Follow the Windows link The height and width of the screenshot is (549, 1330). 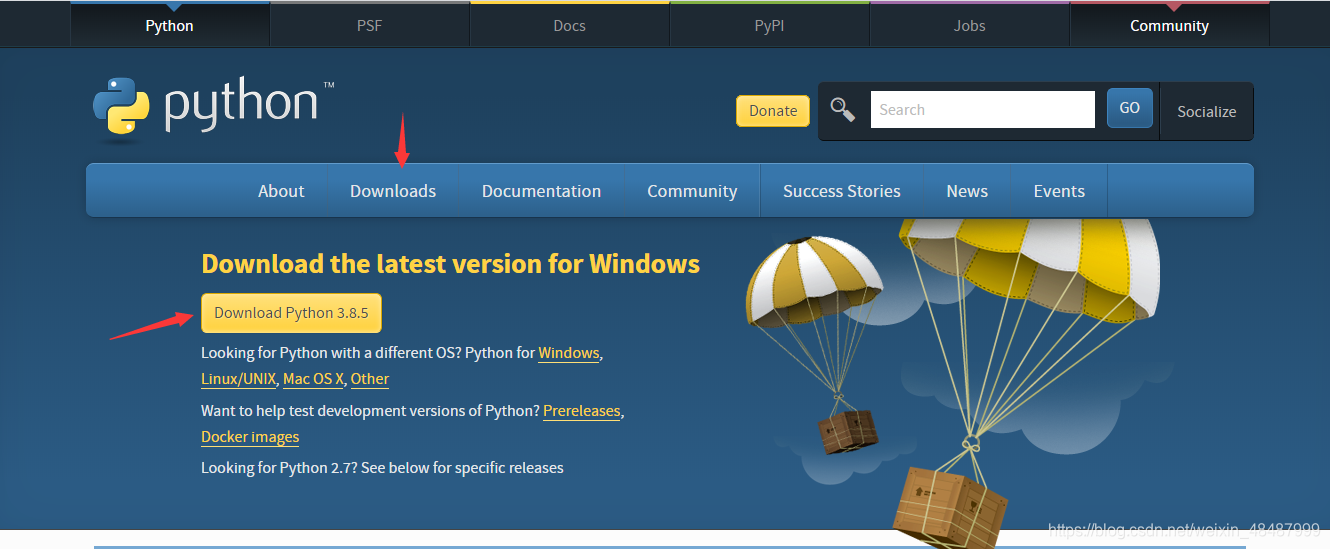point(569,353)
